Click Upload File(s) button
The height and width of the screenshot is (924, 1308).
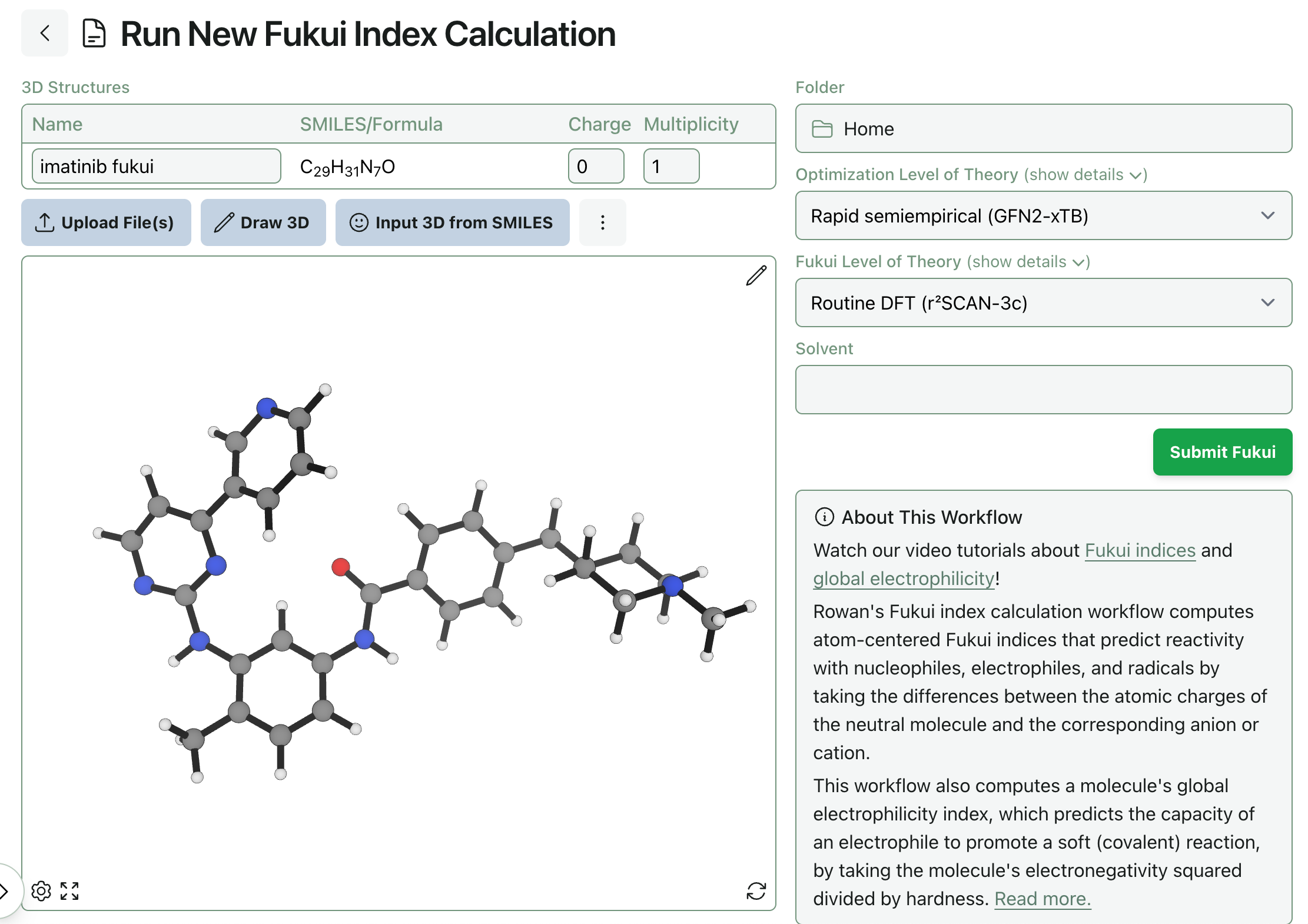(x=106, y=222)
